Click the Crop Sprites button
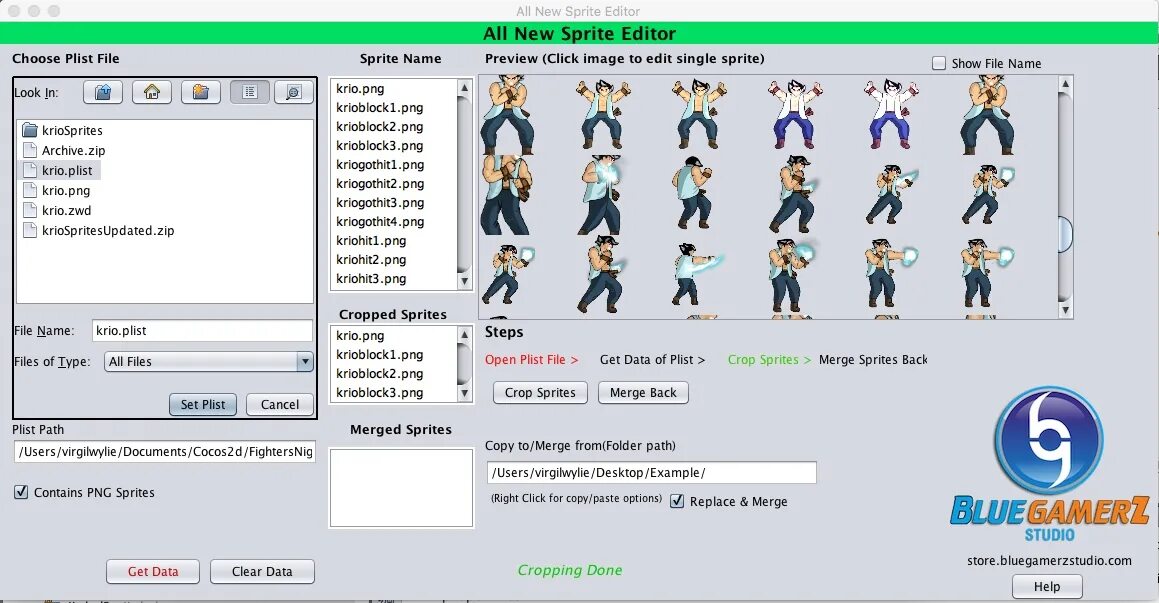 coord(540,392)
